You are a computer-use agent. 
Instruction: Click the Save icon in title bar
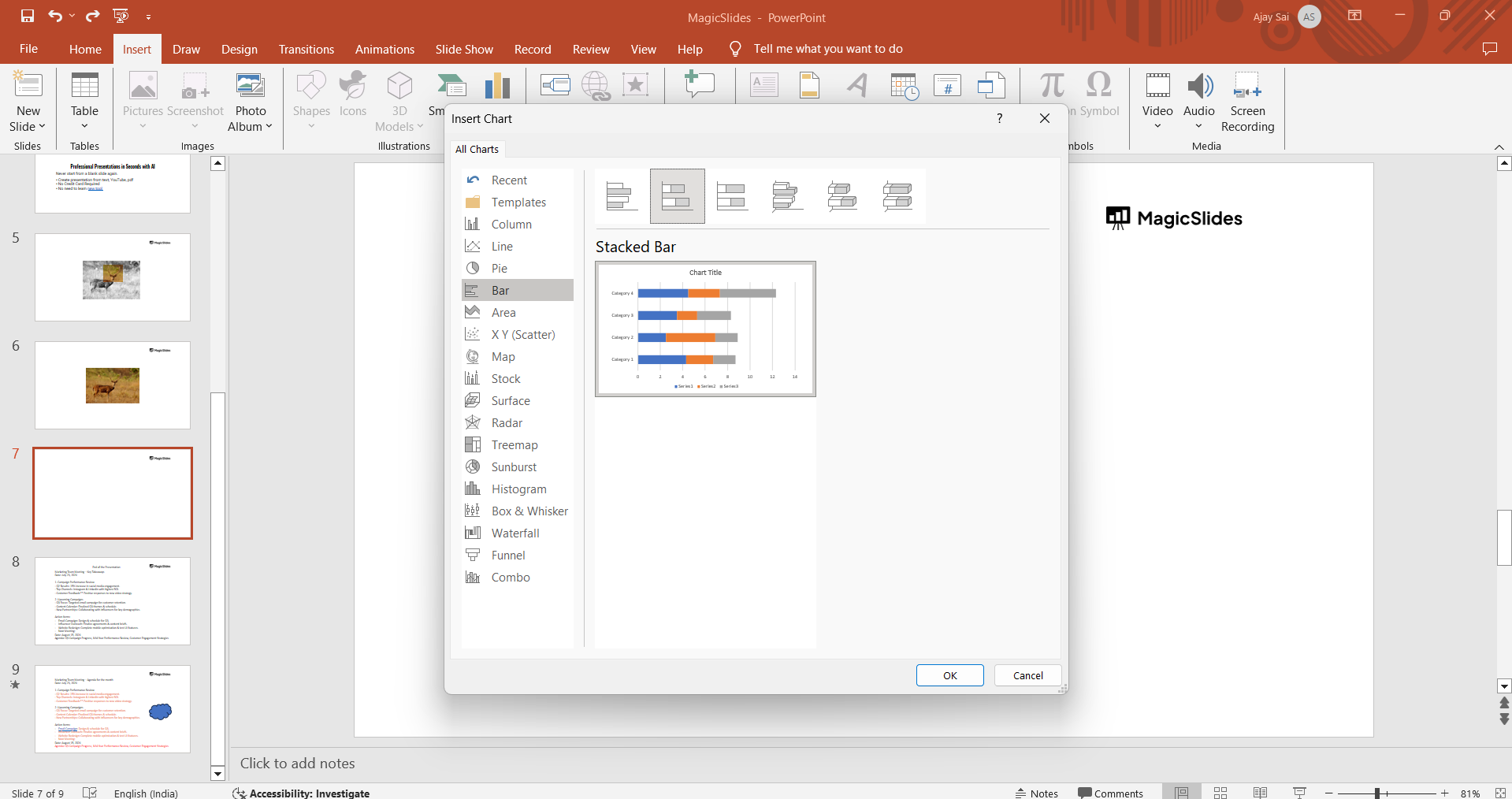pos(28,16)
